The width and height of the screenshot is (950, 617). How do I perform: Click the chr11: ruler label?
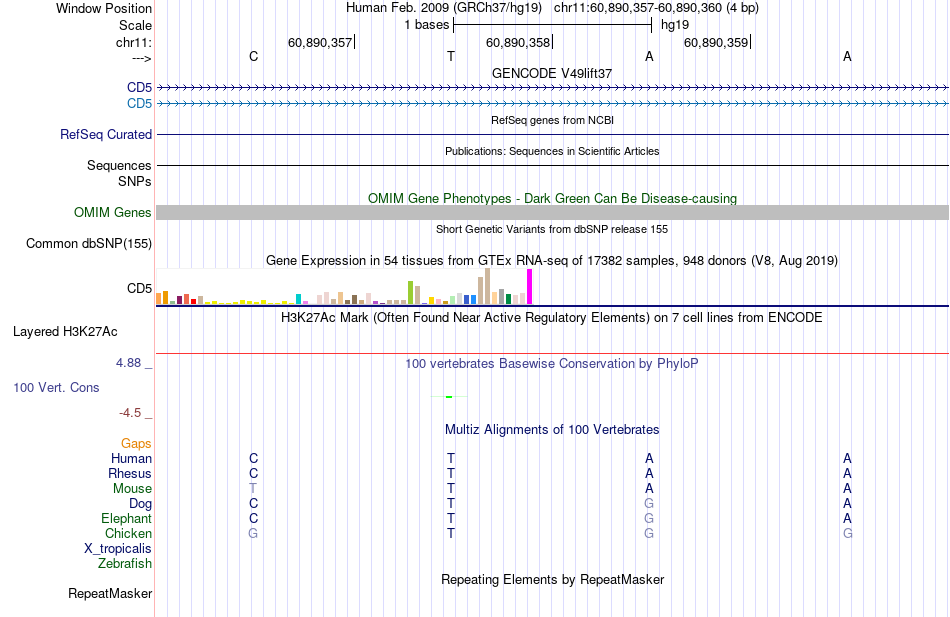click(x=134, y=42)
